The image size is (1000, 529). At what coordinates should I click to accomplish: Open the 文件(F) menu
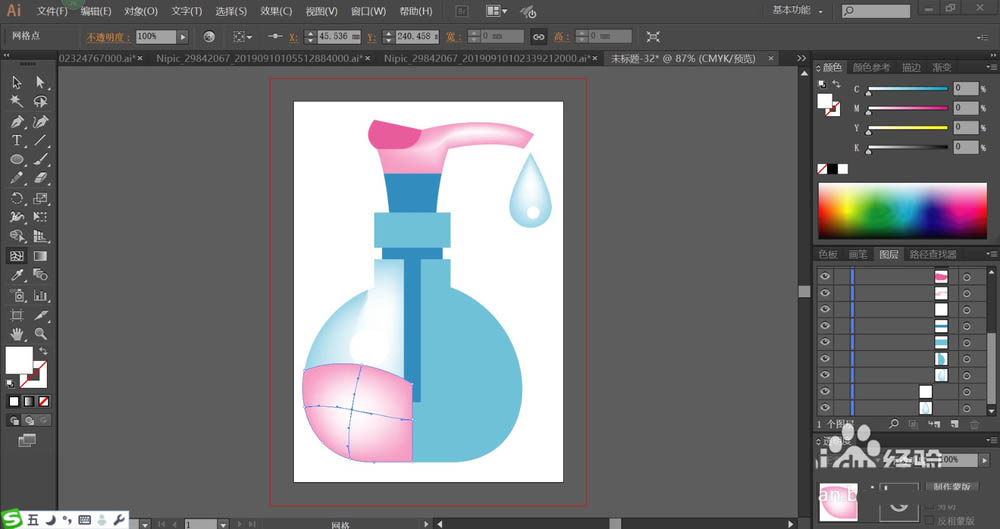click(x=52, y=11)
